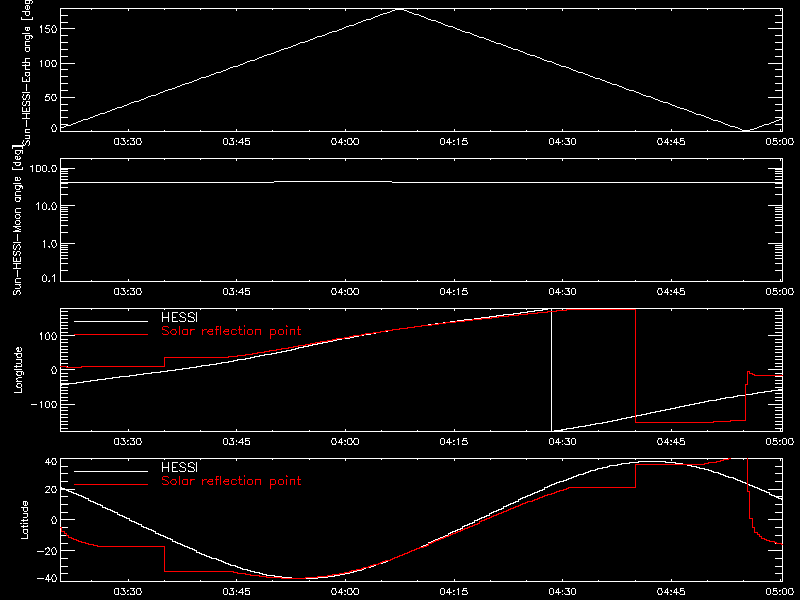Click '03:30' time label under Longitude plot
800x600 pixels.
128,441
